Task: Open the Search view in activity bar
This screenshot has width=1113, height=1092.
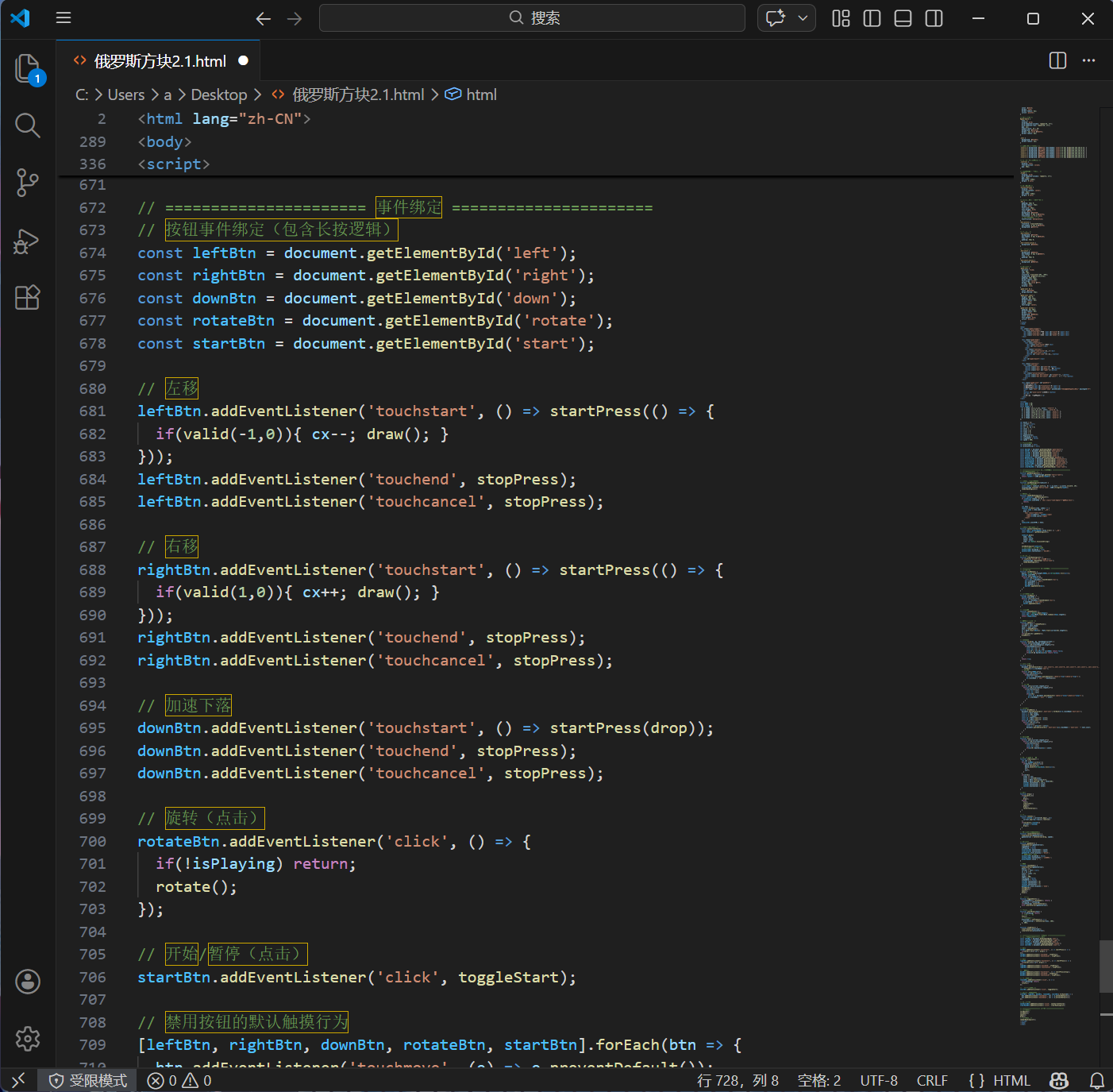Action: pyautogui.click(x=28, y=125)
